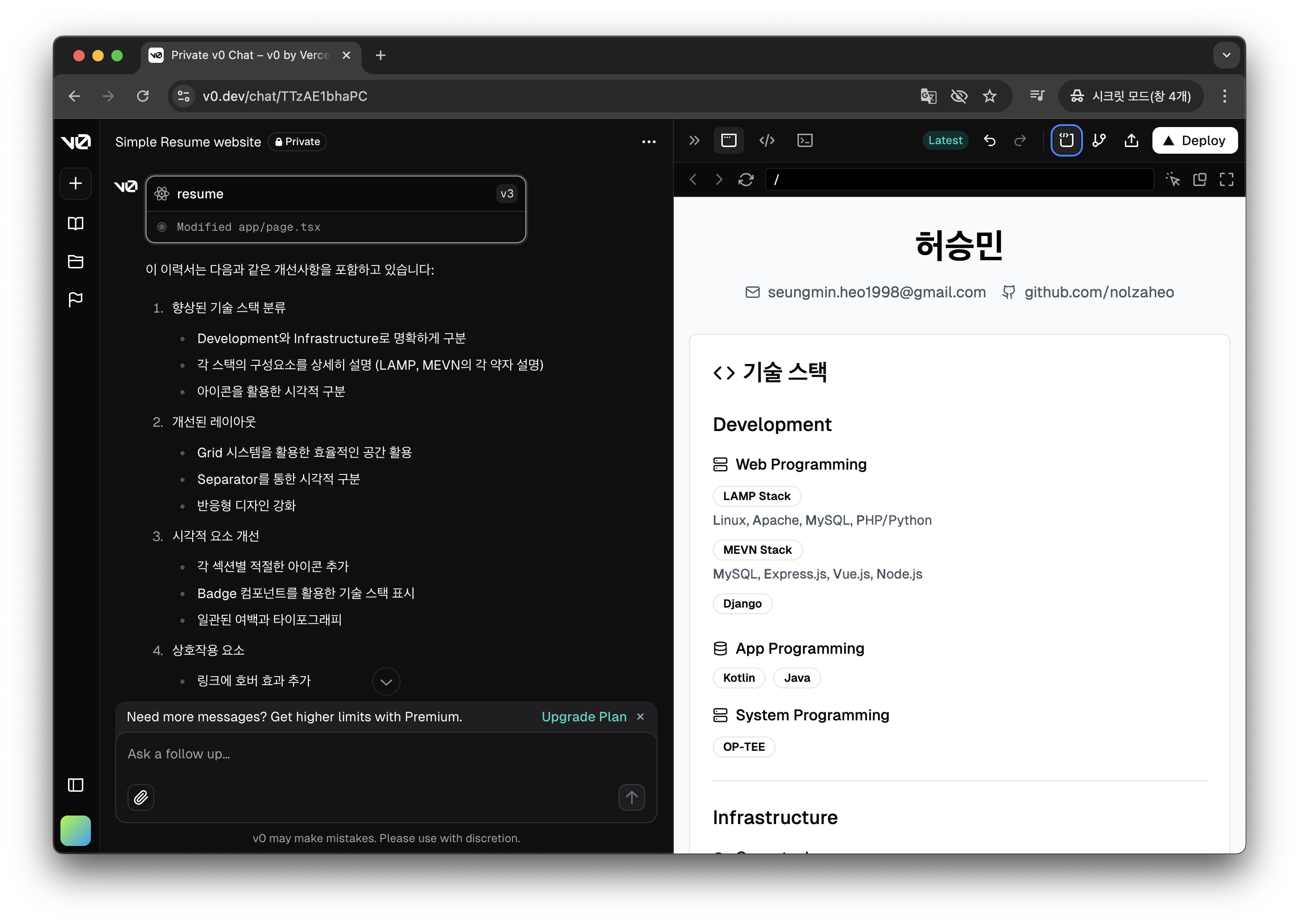Viewport: 1299px width, 924px height.
Task: Open the feedback flag icon in sidebar
Action: point(76,299)
